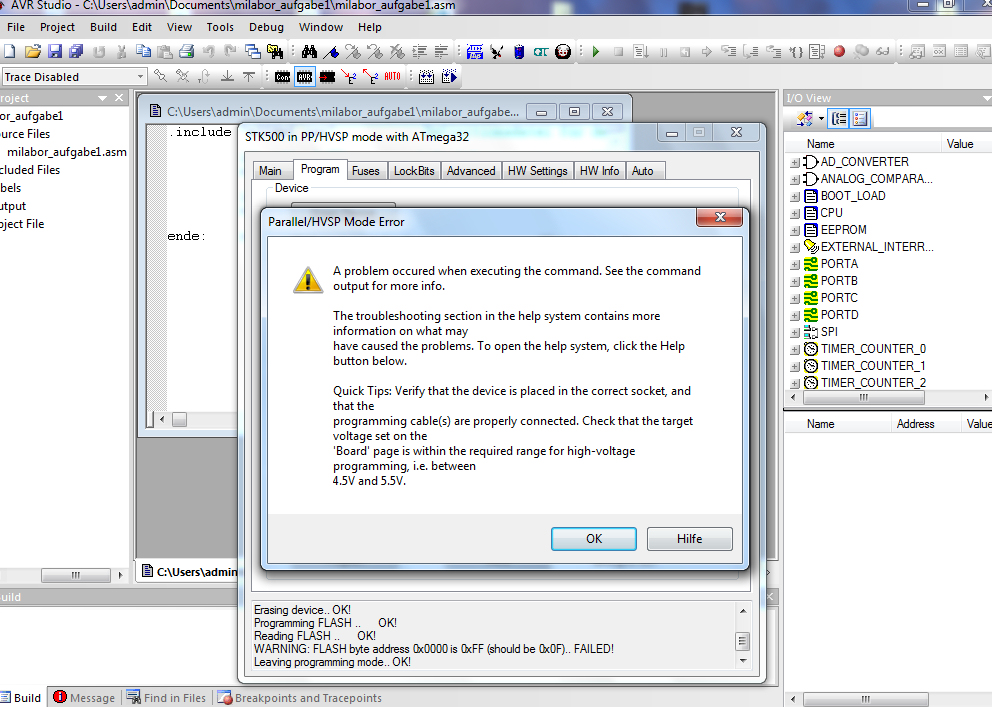Click the blue memory download icon
The image size is (992, 707).
[426, 77]
